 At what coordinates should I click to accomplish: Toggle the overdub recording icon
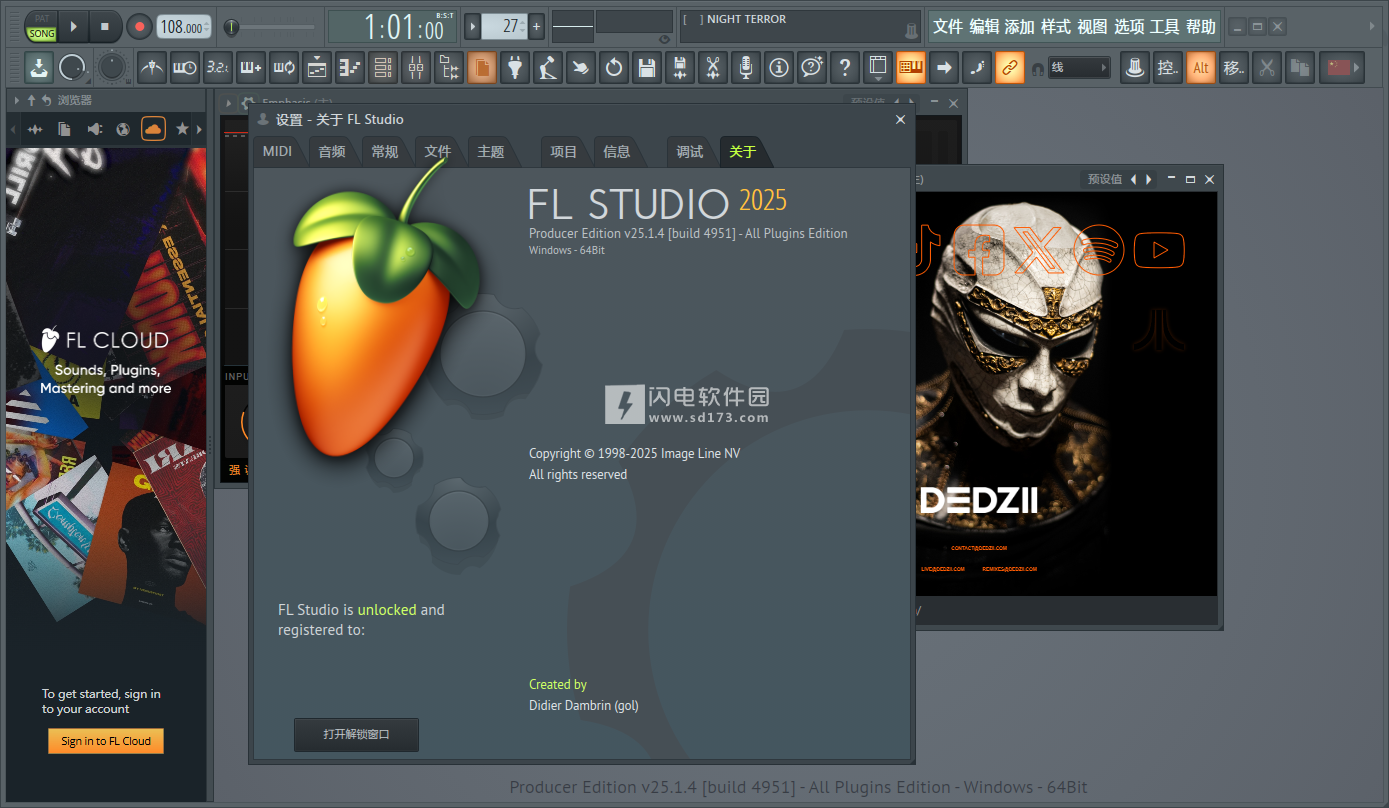tap(251, 68)
